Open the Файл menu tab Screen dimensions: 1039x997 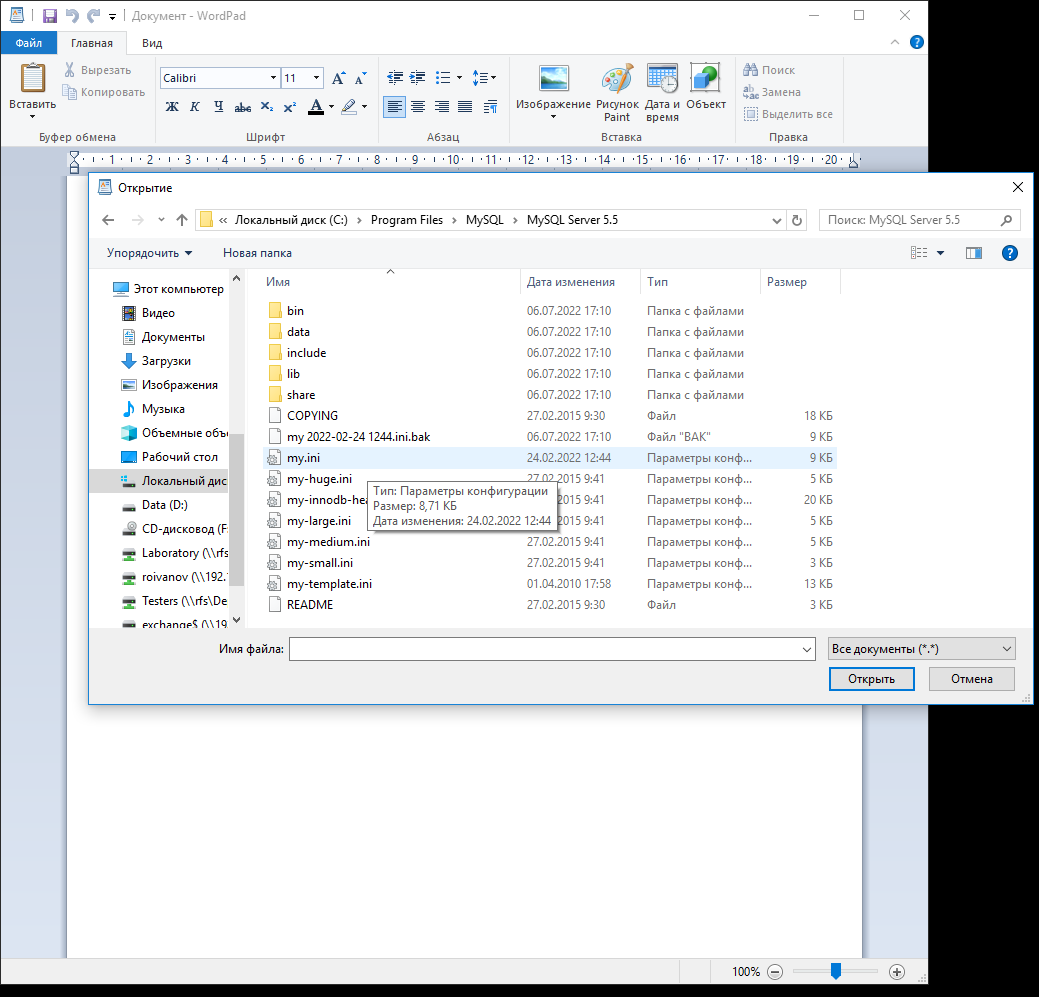point(28,43)
